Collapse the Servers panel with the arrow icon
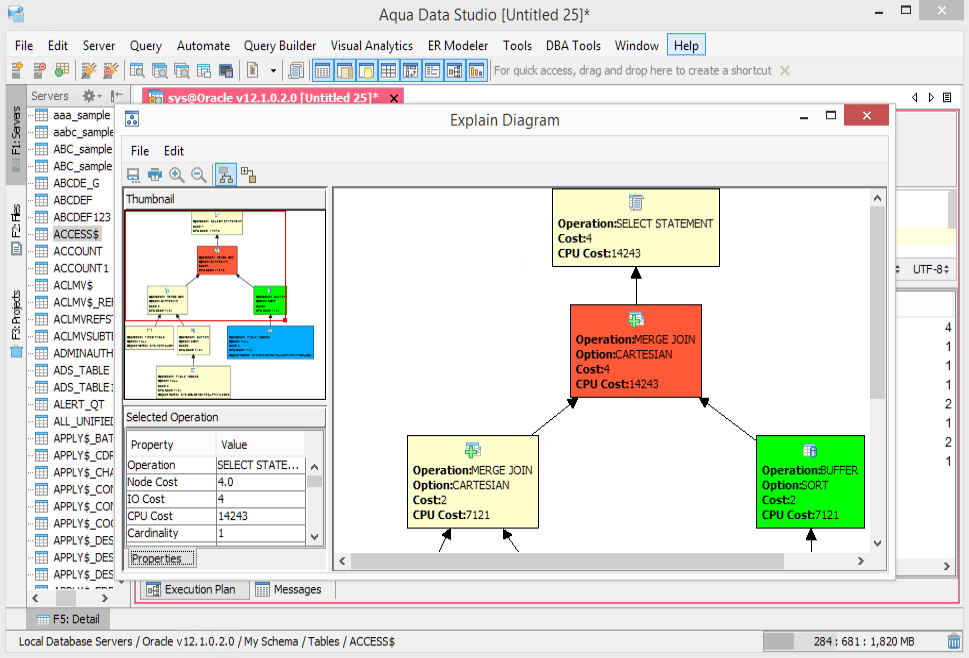The image size is (969, 658). pyautogui.click(x=116, y=96)
